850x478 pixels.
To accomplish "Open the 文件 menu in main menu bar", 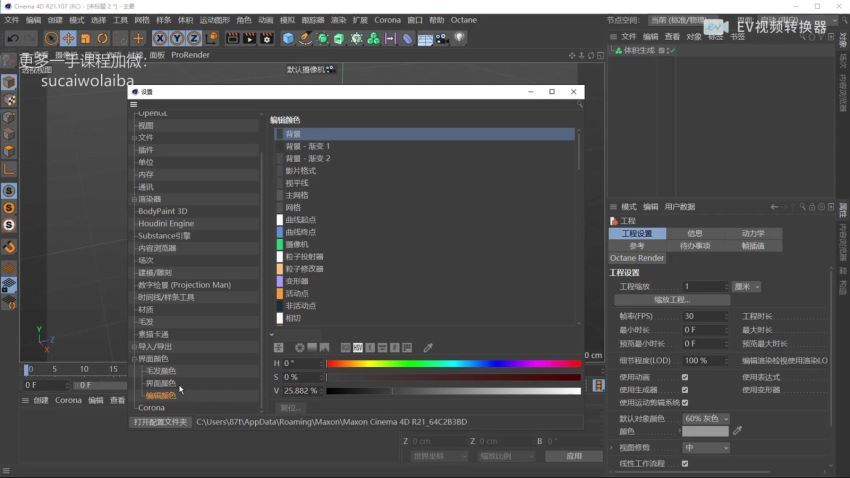I will coord(11,20).
